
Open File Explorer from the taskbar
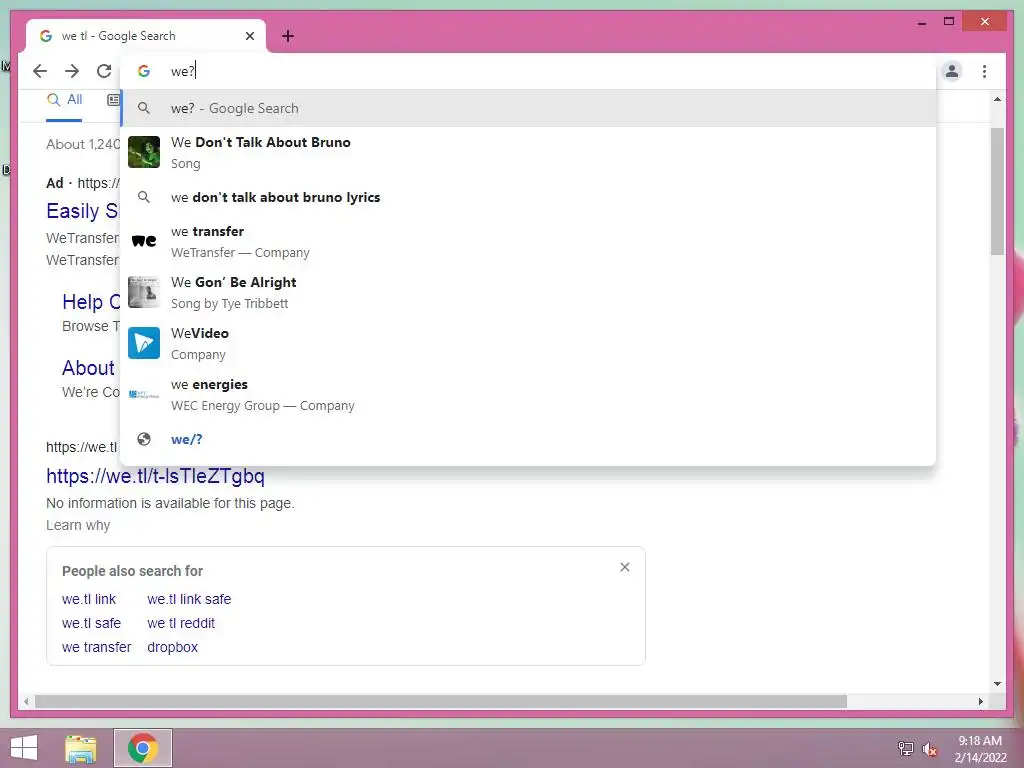[x=81, y=748]
